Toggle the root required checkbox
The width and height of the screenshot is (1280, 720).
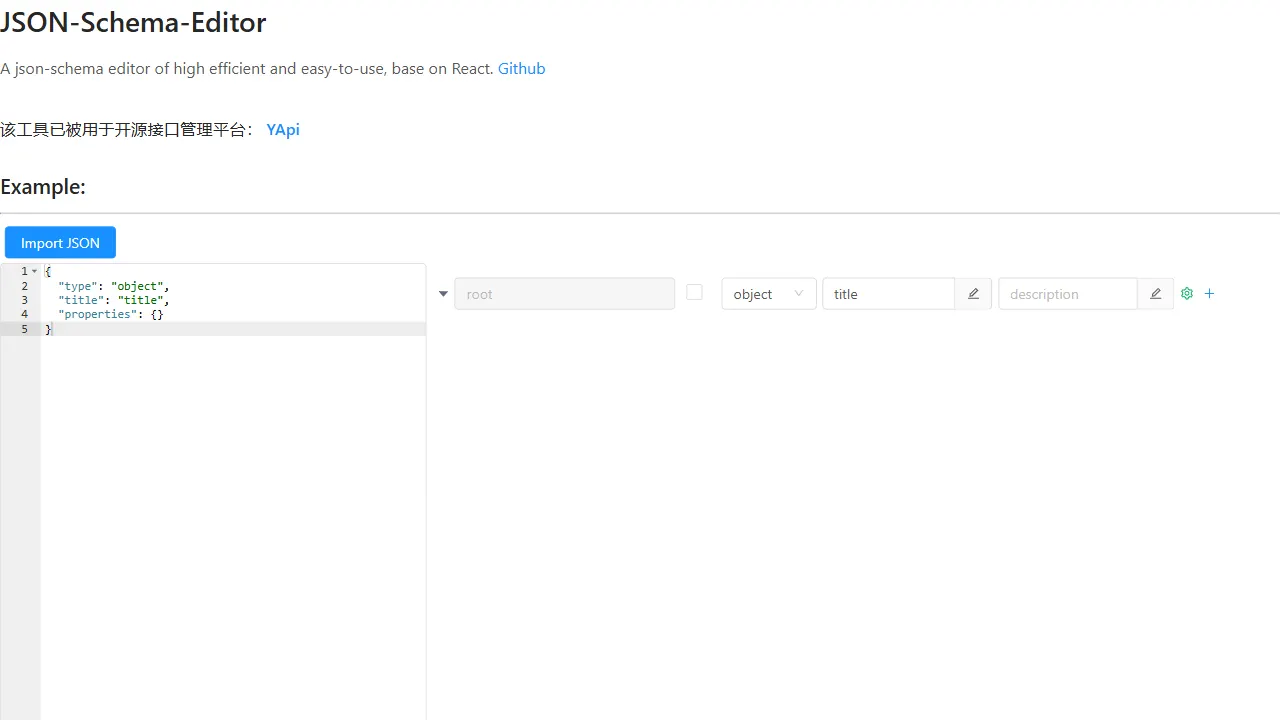click(694, 292)
